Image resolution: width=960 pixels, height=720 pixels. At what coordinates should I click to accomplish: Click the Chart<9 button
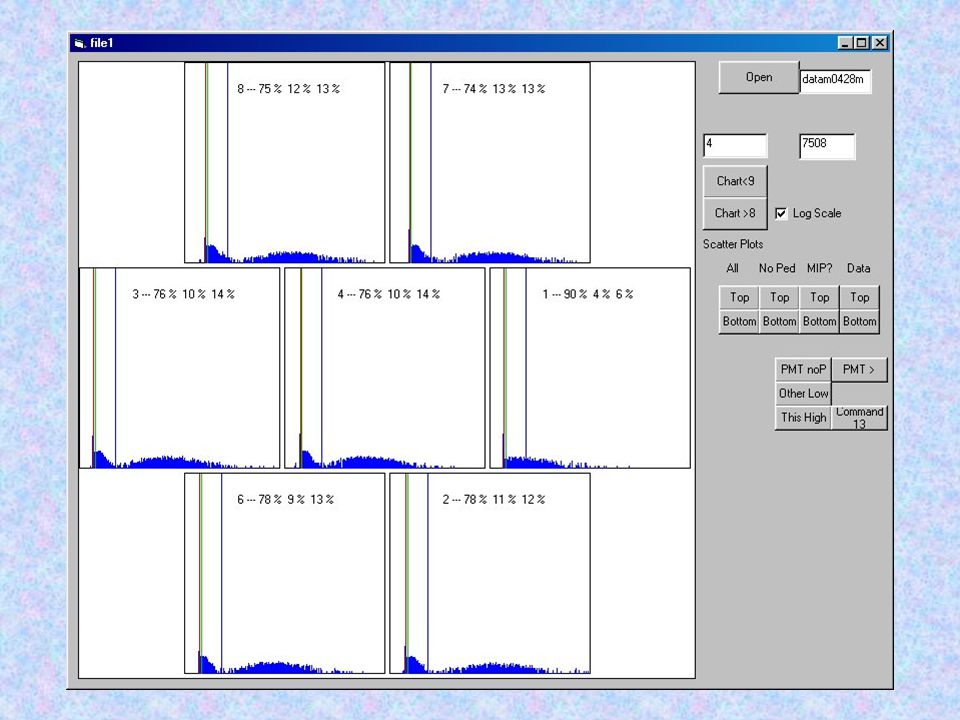pyautogui.click(x=735, y=181)
